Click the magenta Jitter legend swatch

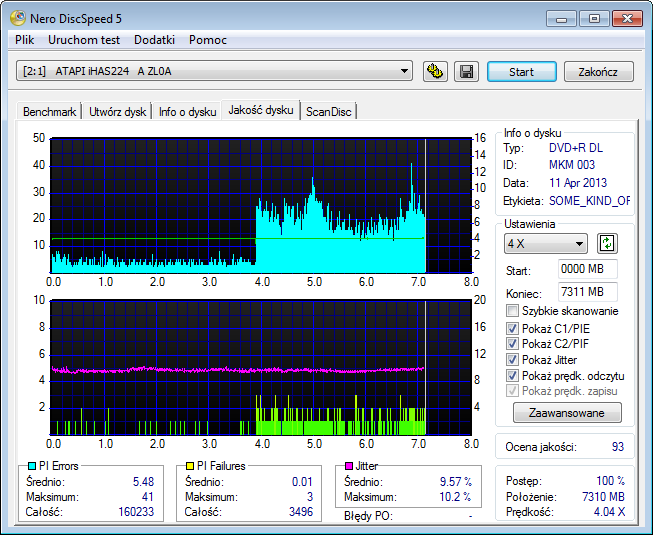click(349, 466)
